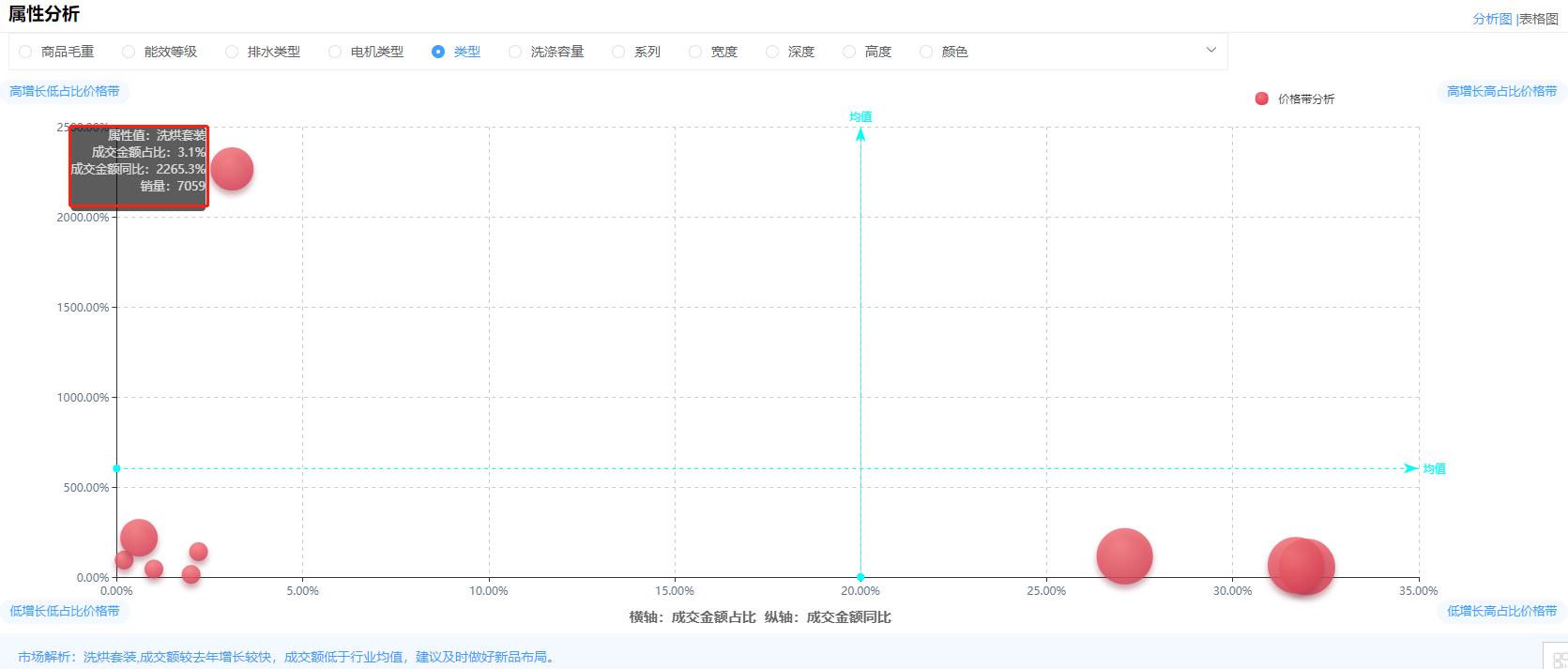
Task: Click the horizontal 均值 arrow label
Action: (x=1434, y=468)
